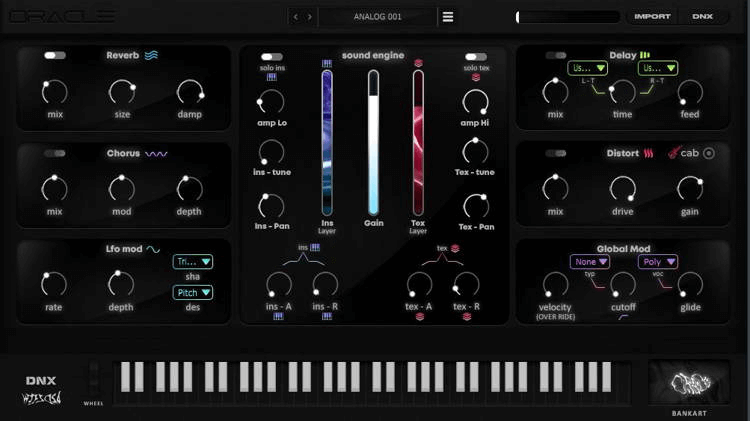750x421 pixels.
Task: Click the Reverb damp knob
Action: pos(190,92)
